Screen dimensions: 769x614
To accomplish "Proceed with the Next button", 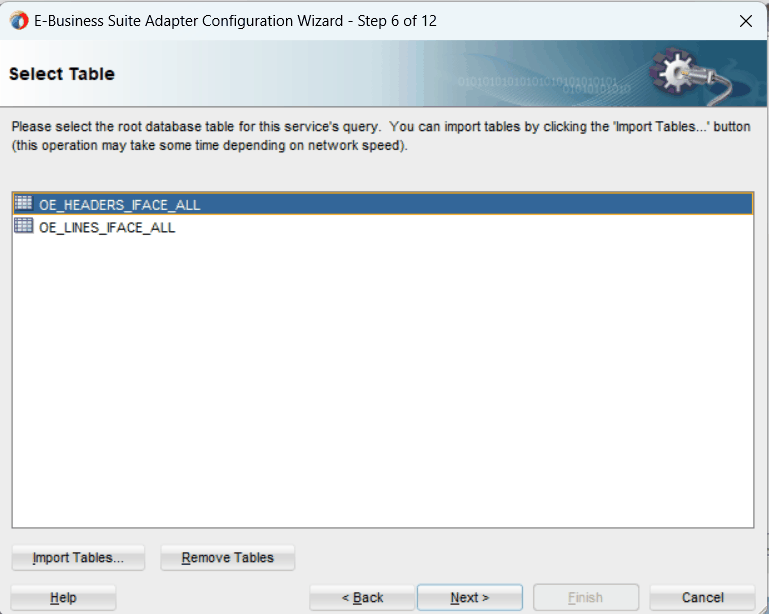I will tap(470, 598).
